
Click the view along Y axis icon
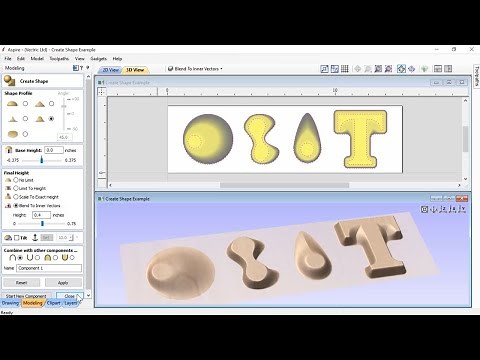coord(462,209)
